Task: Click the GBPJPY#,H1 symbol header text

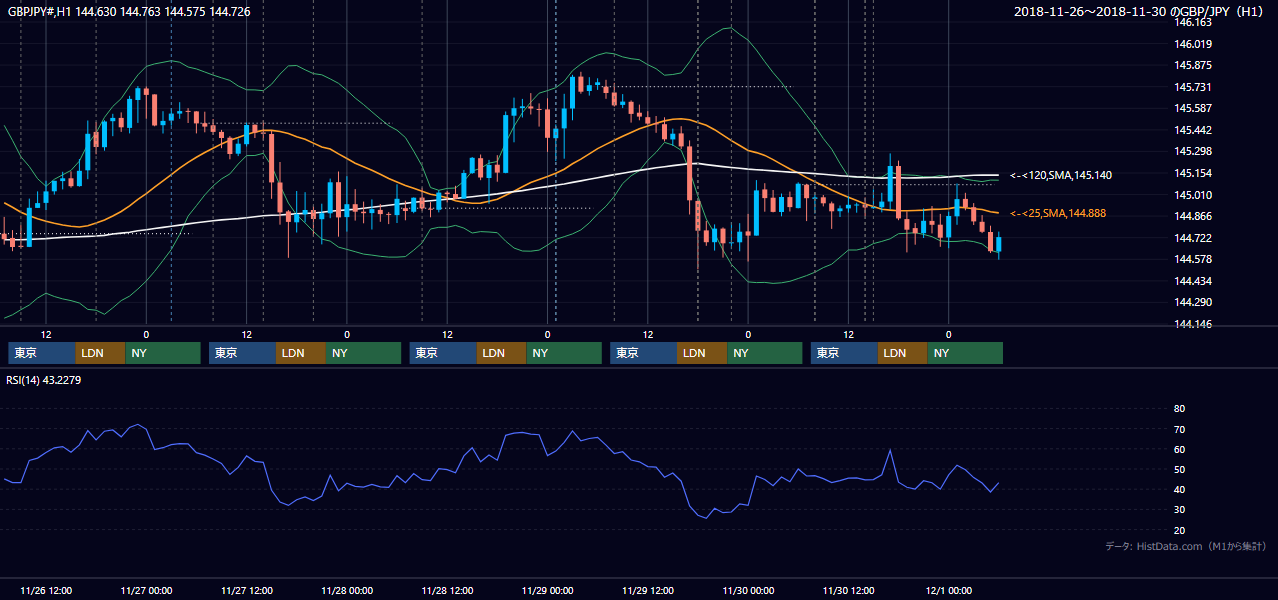Action: click(x=130, y=12)
